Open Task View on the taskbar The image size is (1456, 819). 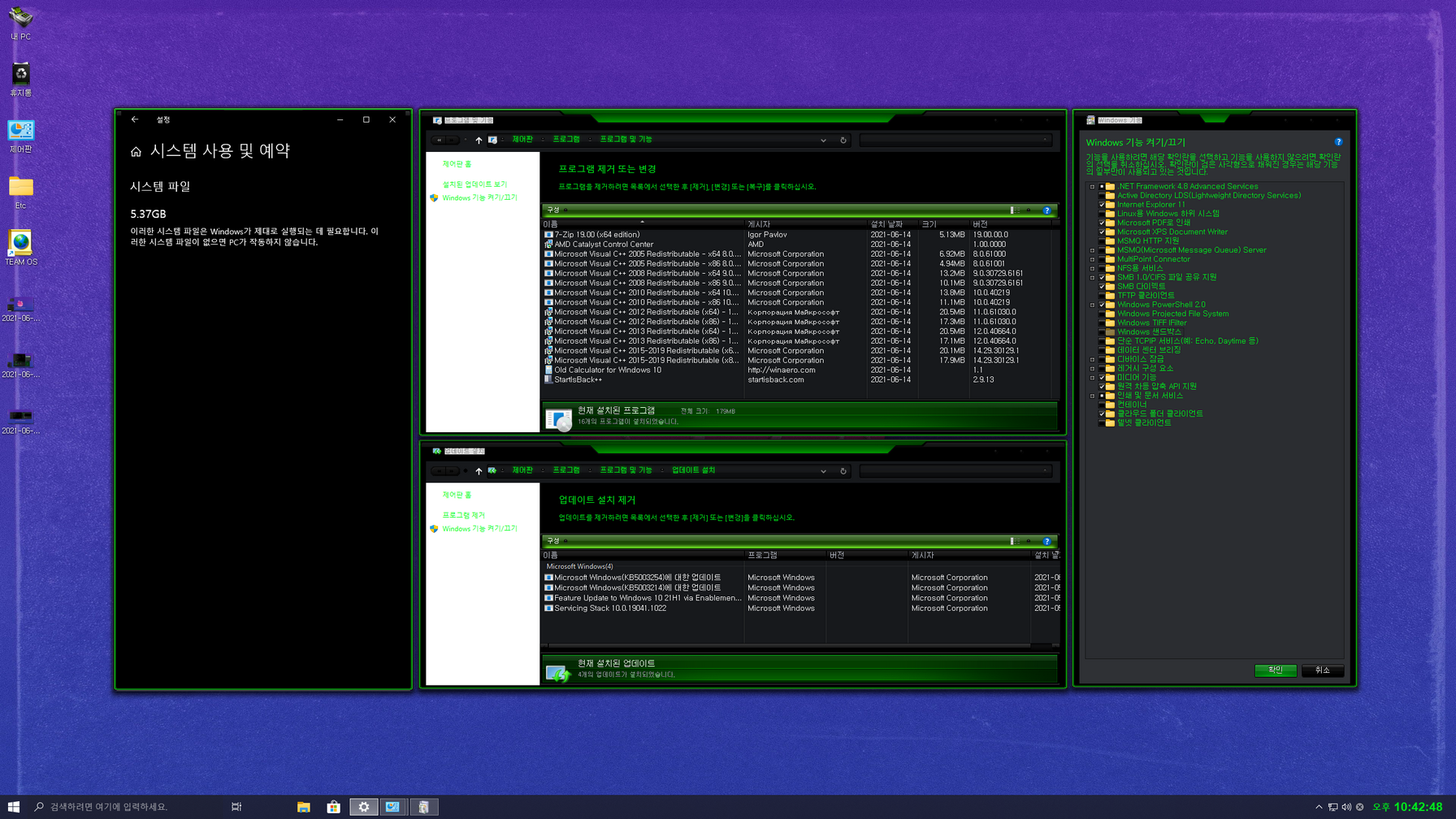click(236, 807)
